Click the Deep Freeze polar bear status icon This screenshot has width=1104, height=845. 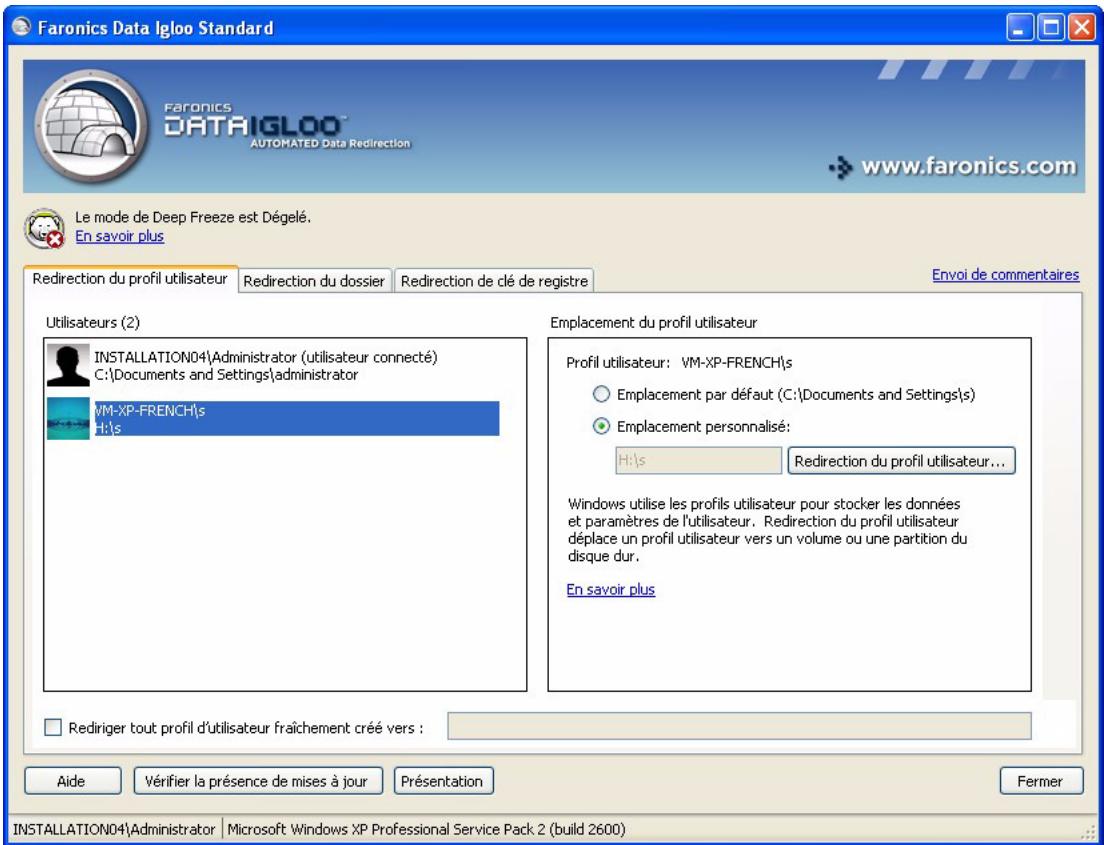[45, 228]
